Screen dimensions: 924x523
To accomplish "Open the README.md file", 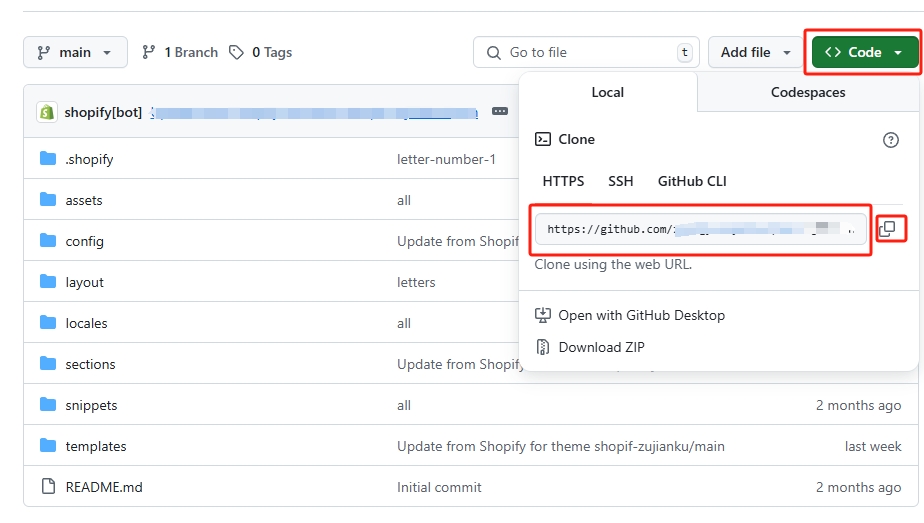I will click(104, 488).
